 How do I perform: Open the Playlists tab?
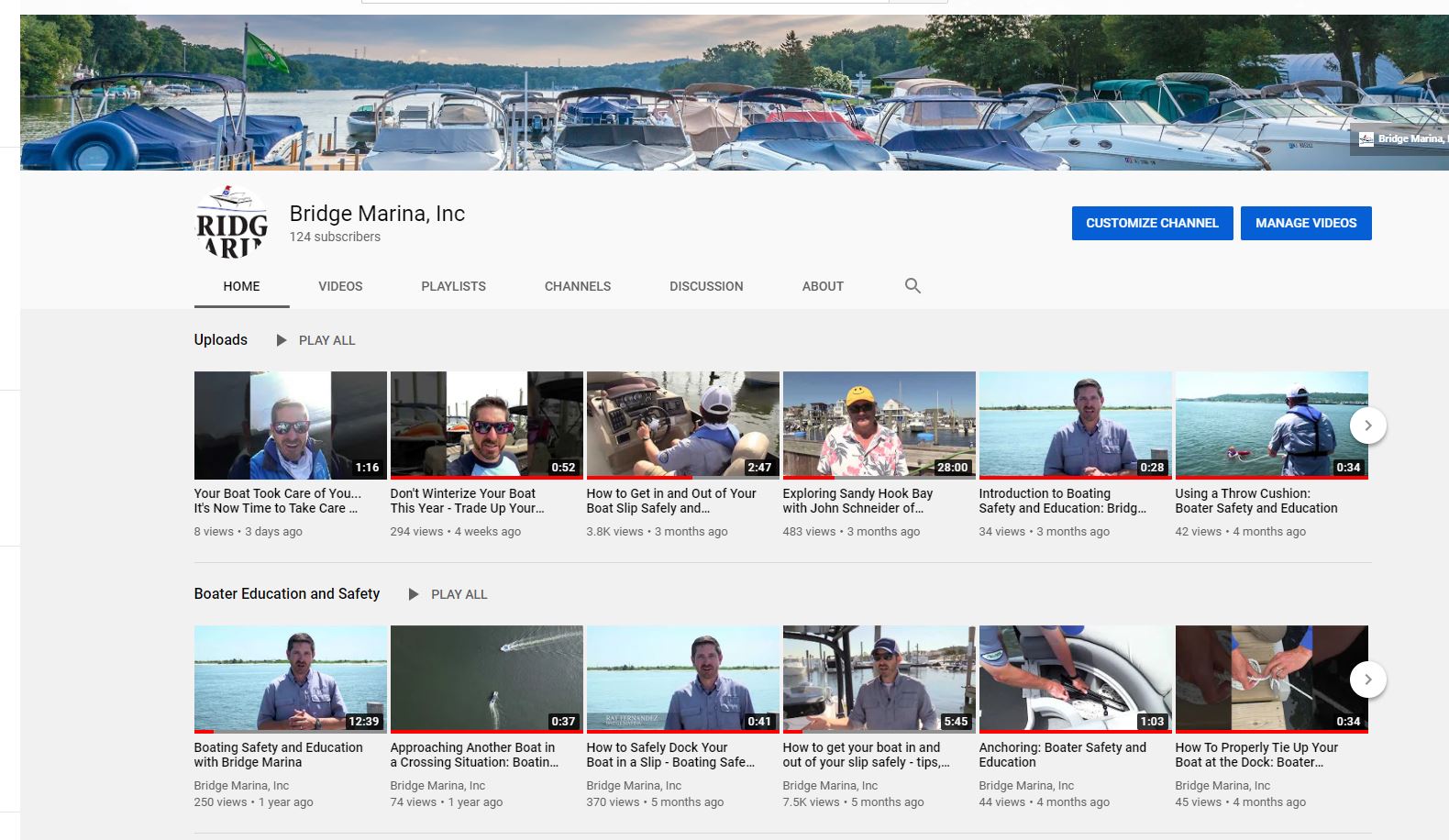(x=453, y=286)
